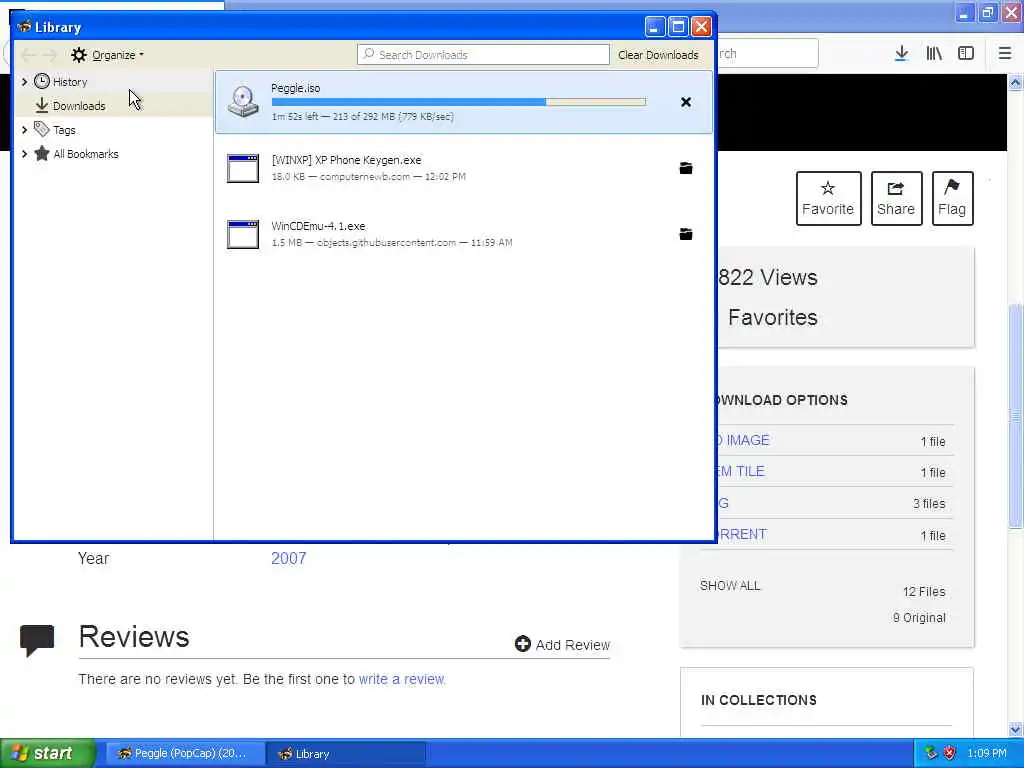Select the WinCDEmu-4.1.exe download row

tap(464, 234)
